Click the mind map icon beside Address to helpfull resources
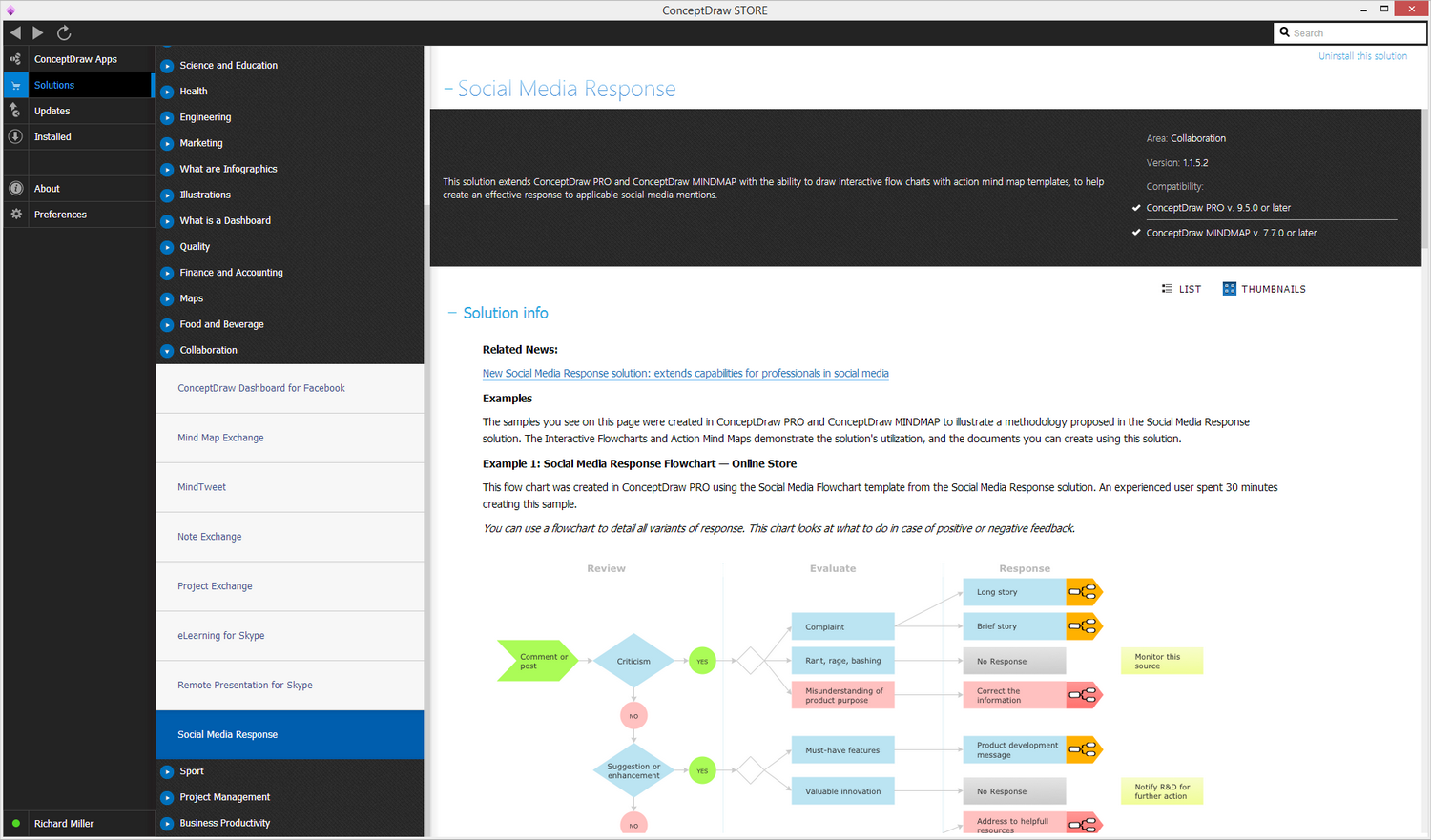 (x=1084, y=824)
